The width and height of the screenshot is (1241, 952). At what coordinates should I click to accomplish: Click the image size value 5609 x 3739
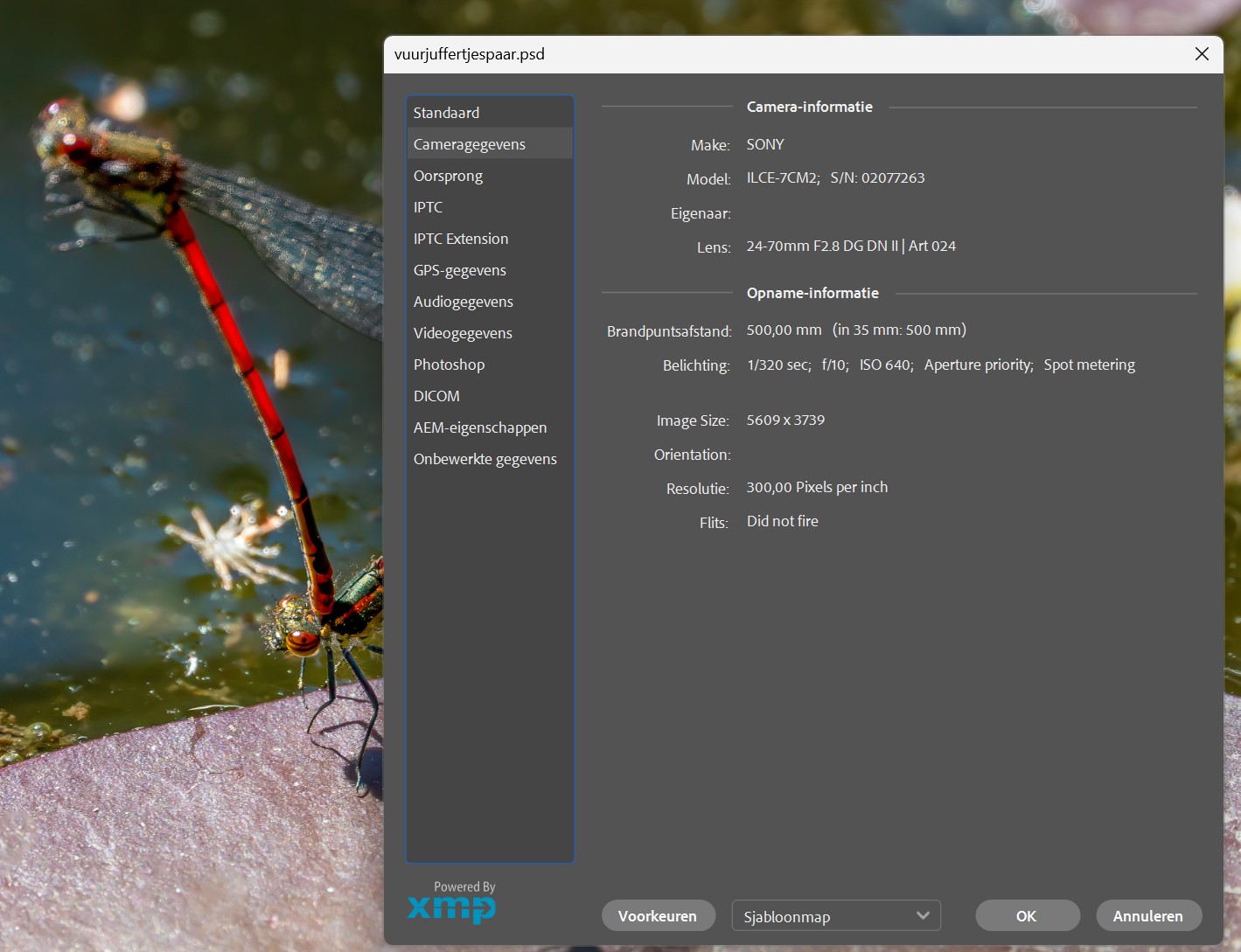tap(785, 420)
